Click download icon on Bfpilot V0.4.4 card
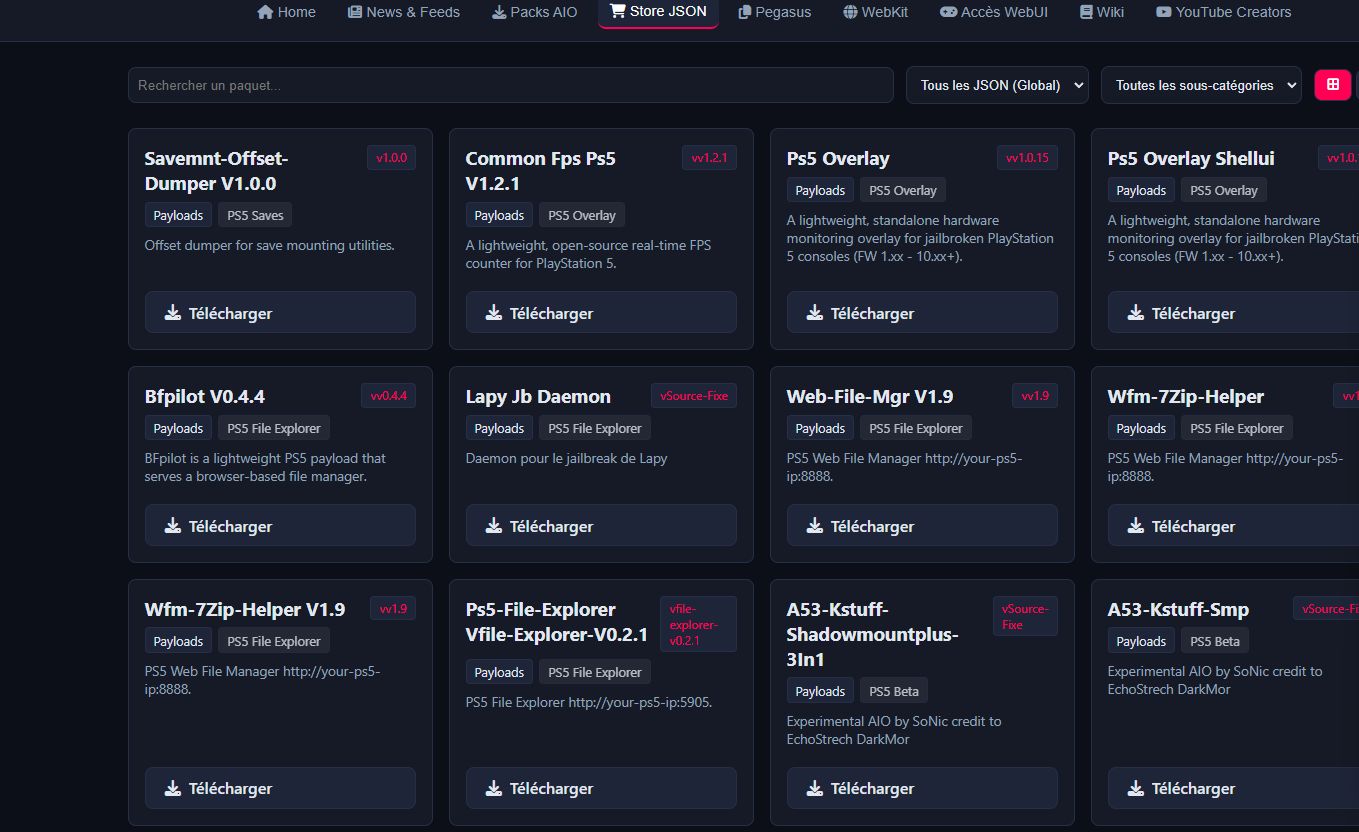Screen dimensions: 1359x832 click(x=172, y=526)
